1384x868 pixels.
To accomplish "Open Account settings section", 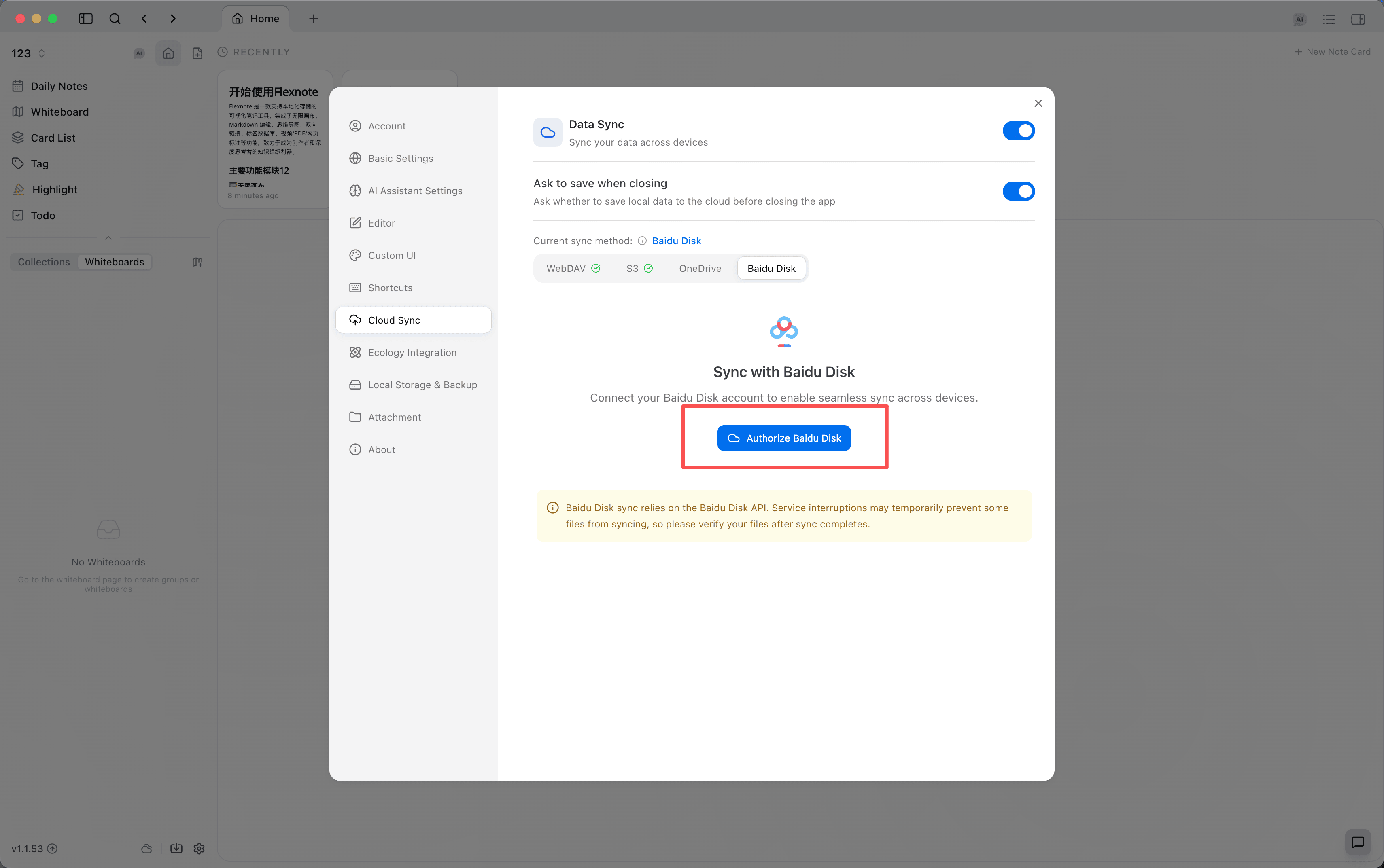I will click(x=414, y=126).
